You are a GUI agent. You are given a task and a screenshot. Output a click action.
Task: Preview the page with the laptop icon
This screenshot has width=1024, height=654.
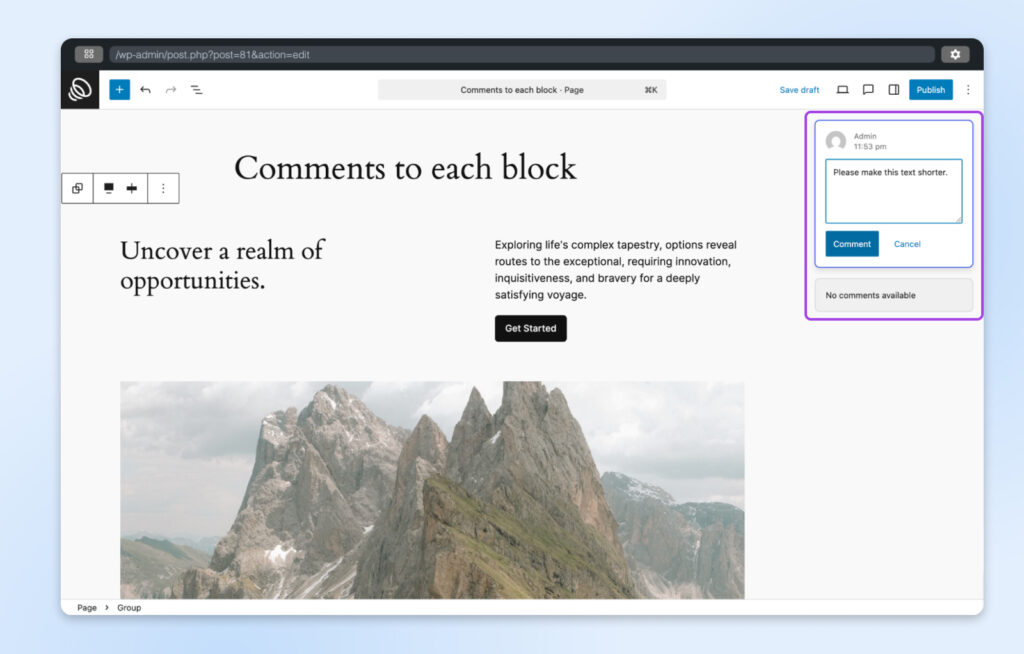pos(842,89)
